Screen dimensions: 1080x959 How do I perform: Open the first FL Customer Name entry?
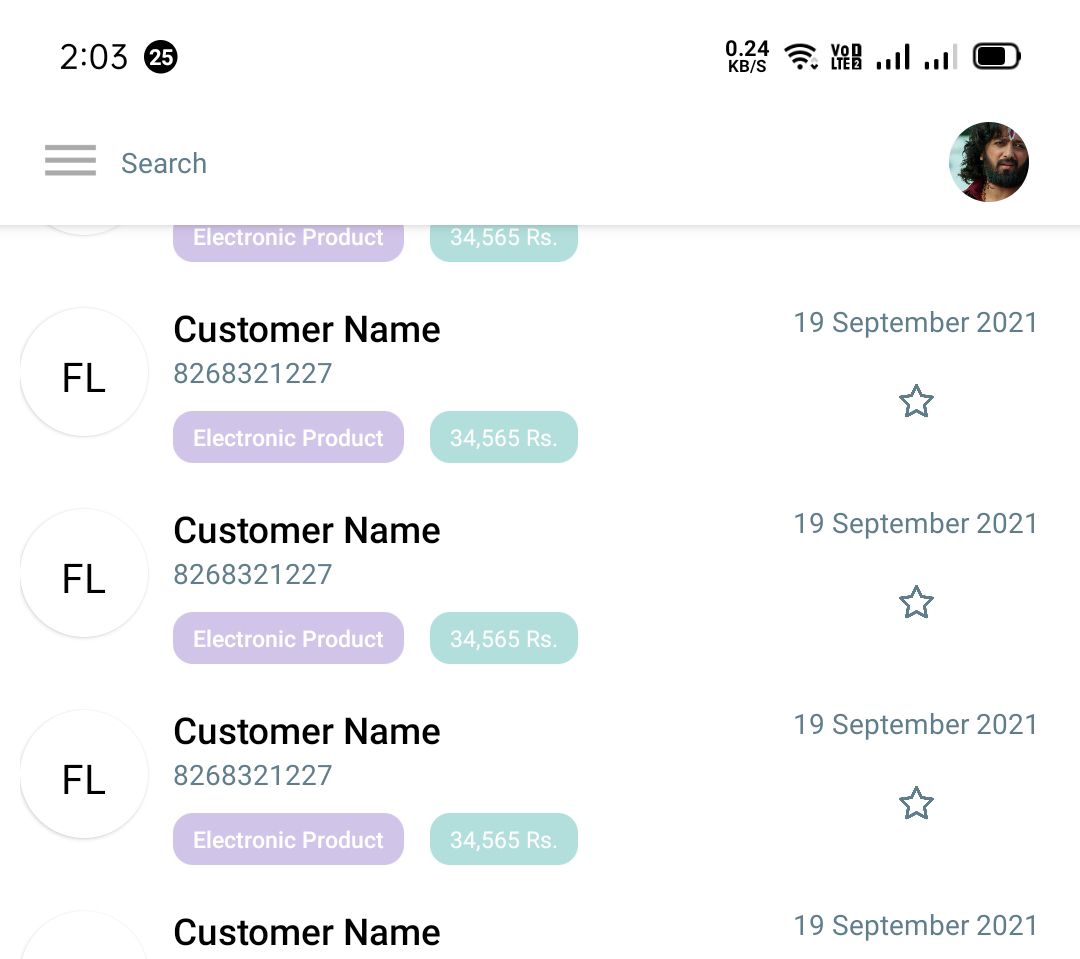(x=307, y=330)
